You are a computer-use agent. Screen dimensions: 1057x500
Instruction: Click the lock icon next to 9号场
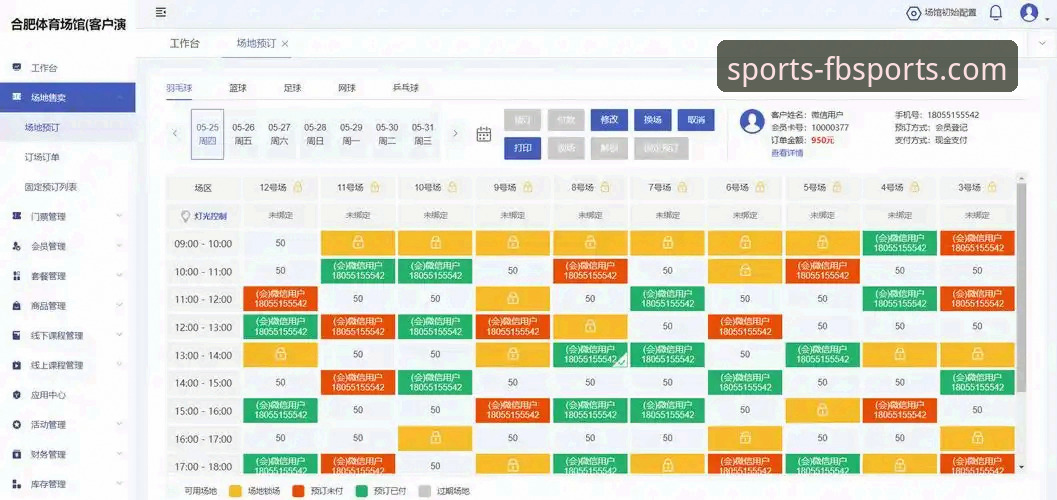pos(528,187)
